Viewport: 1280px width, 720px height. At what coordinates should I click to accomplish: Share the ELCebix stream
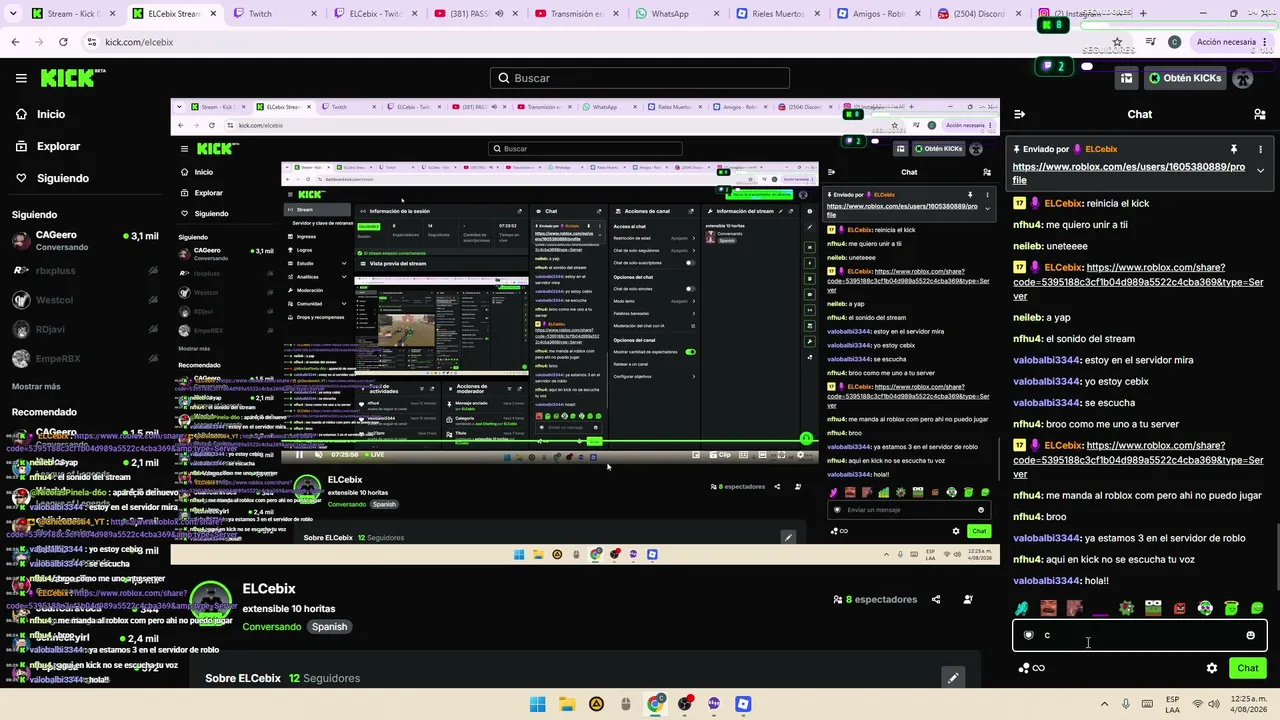[x=936, y=599]
